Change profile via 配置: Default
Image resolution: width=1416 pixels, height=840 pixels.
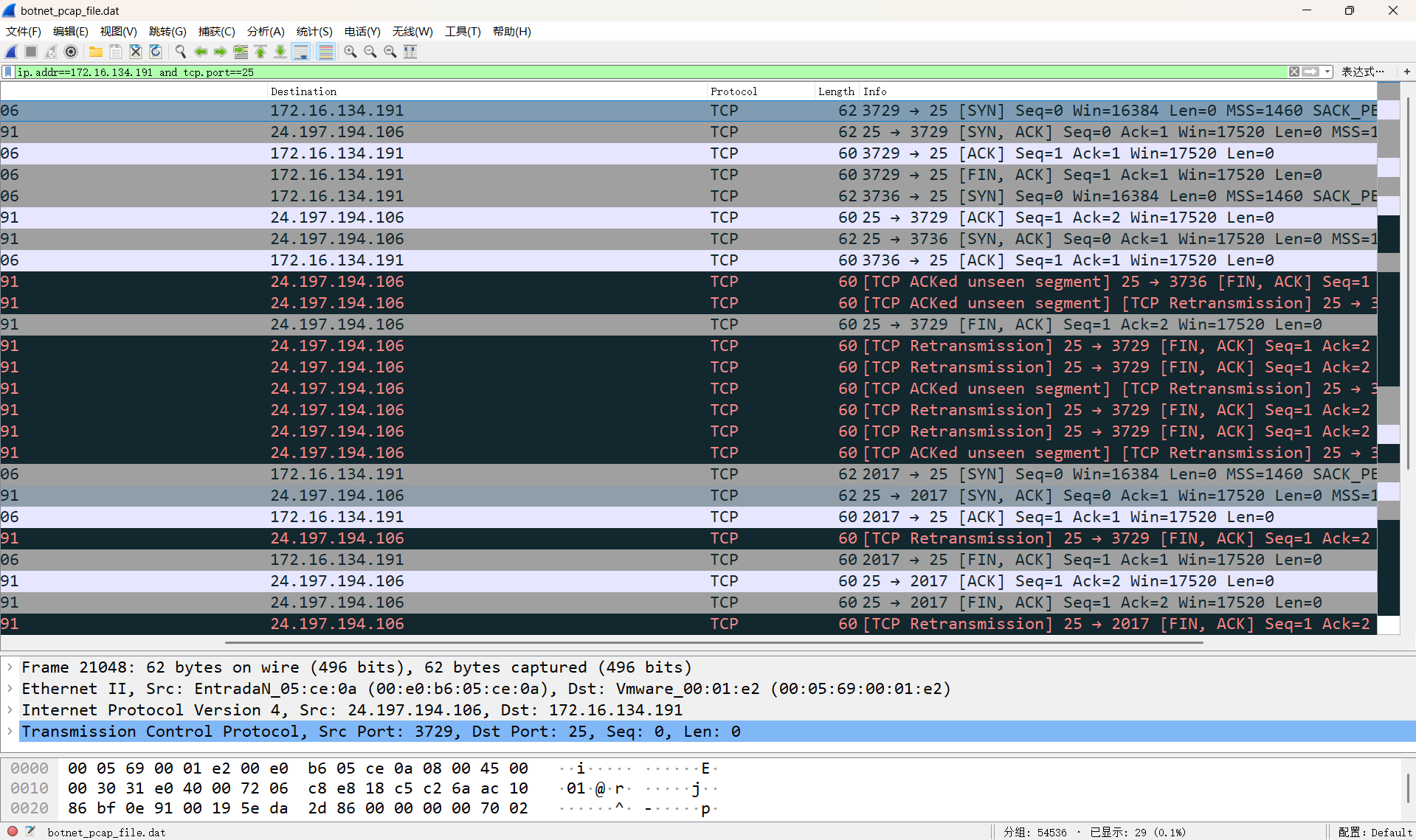[x=1375, y=832]
